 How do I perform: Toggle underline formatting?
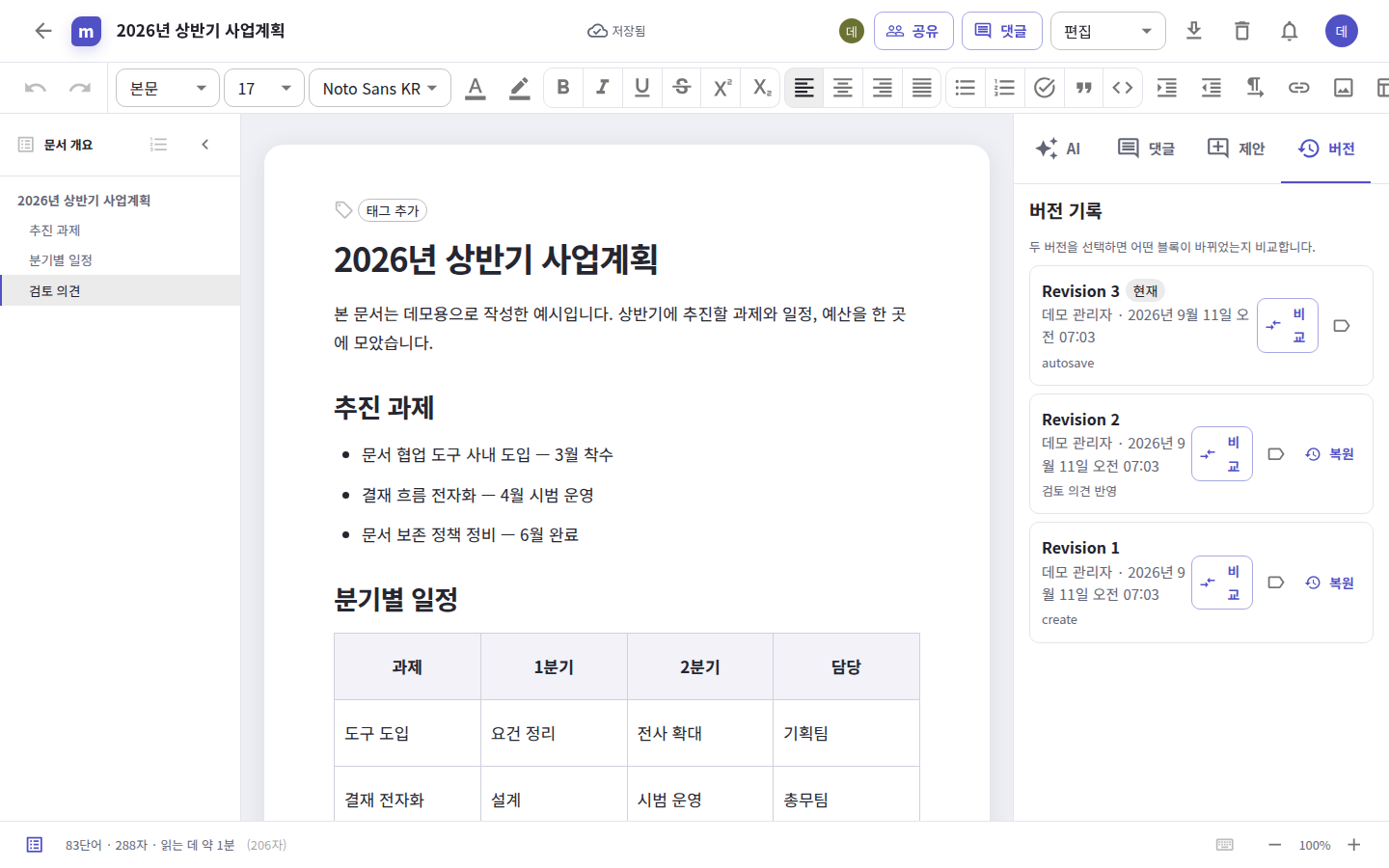click(x=642, y=88)
